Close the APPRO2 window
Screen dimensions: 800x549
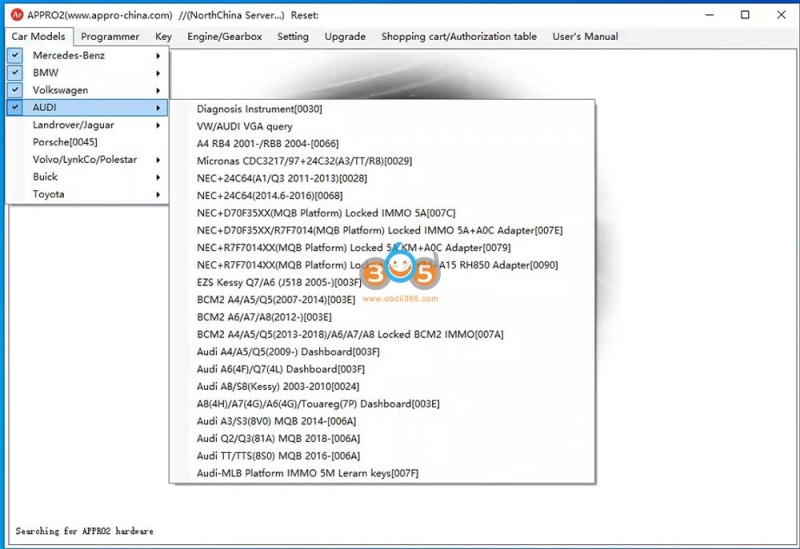(x=781, y=15)
